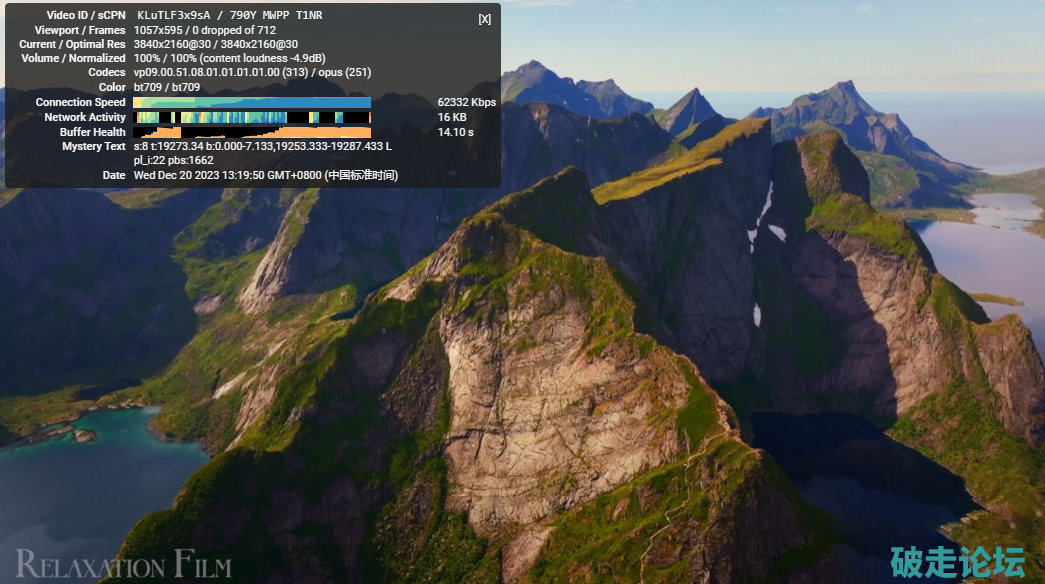Click the Buffer Health label
1045x584 pixels.
pyautogui.click(x=92, y=132)
